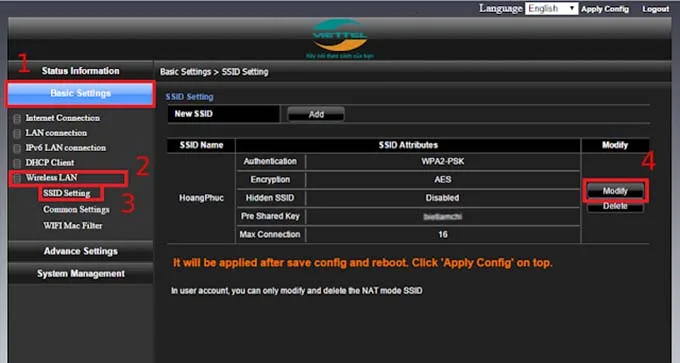Log out using the Logout link
The width and height of the screenshot is (680, 363).
coord(655,9)
